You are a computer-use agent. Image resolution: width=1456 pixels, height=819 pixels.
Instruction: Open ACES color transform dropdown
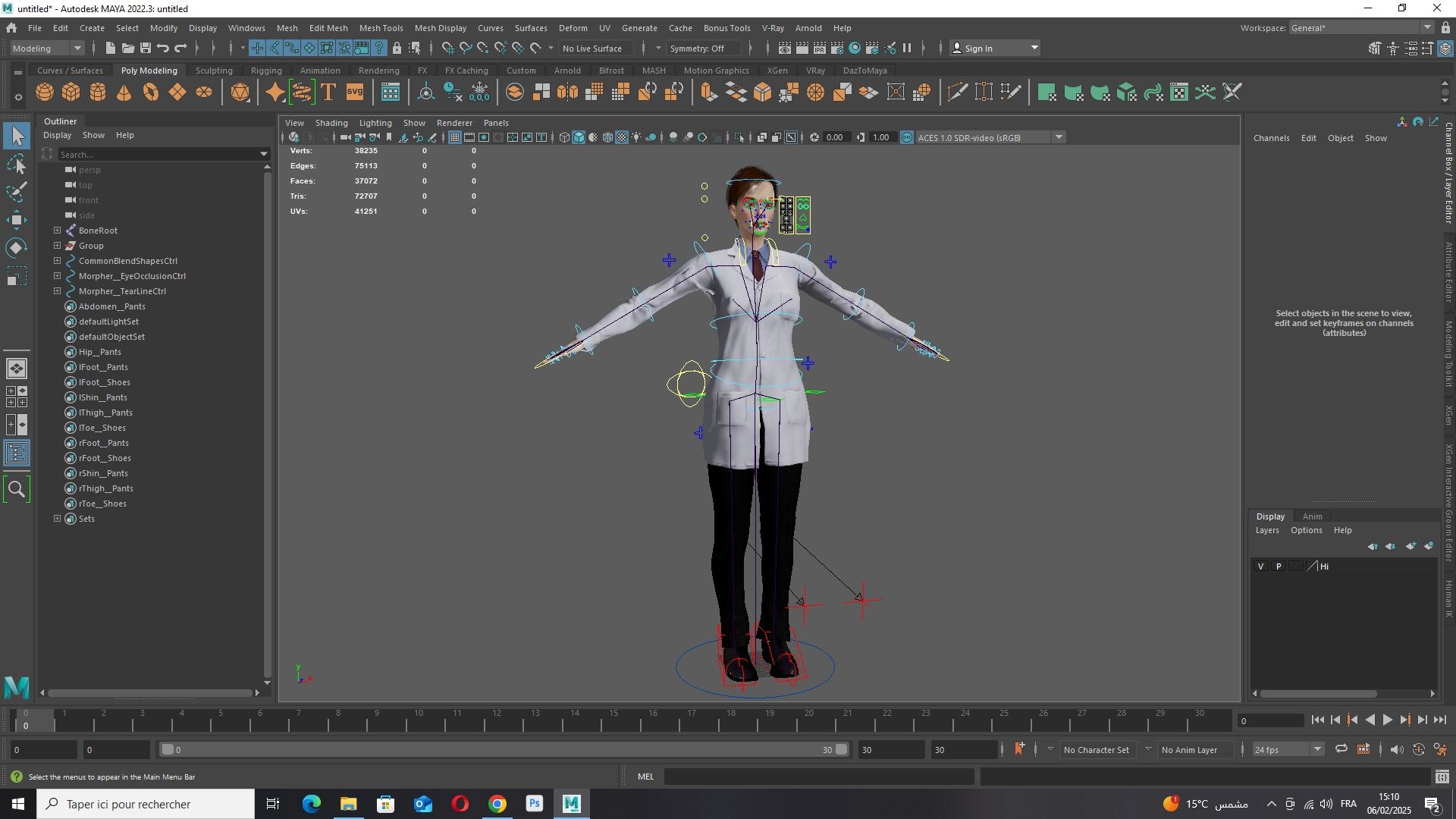[x=990, y=137]
